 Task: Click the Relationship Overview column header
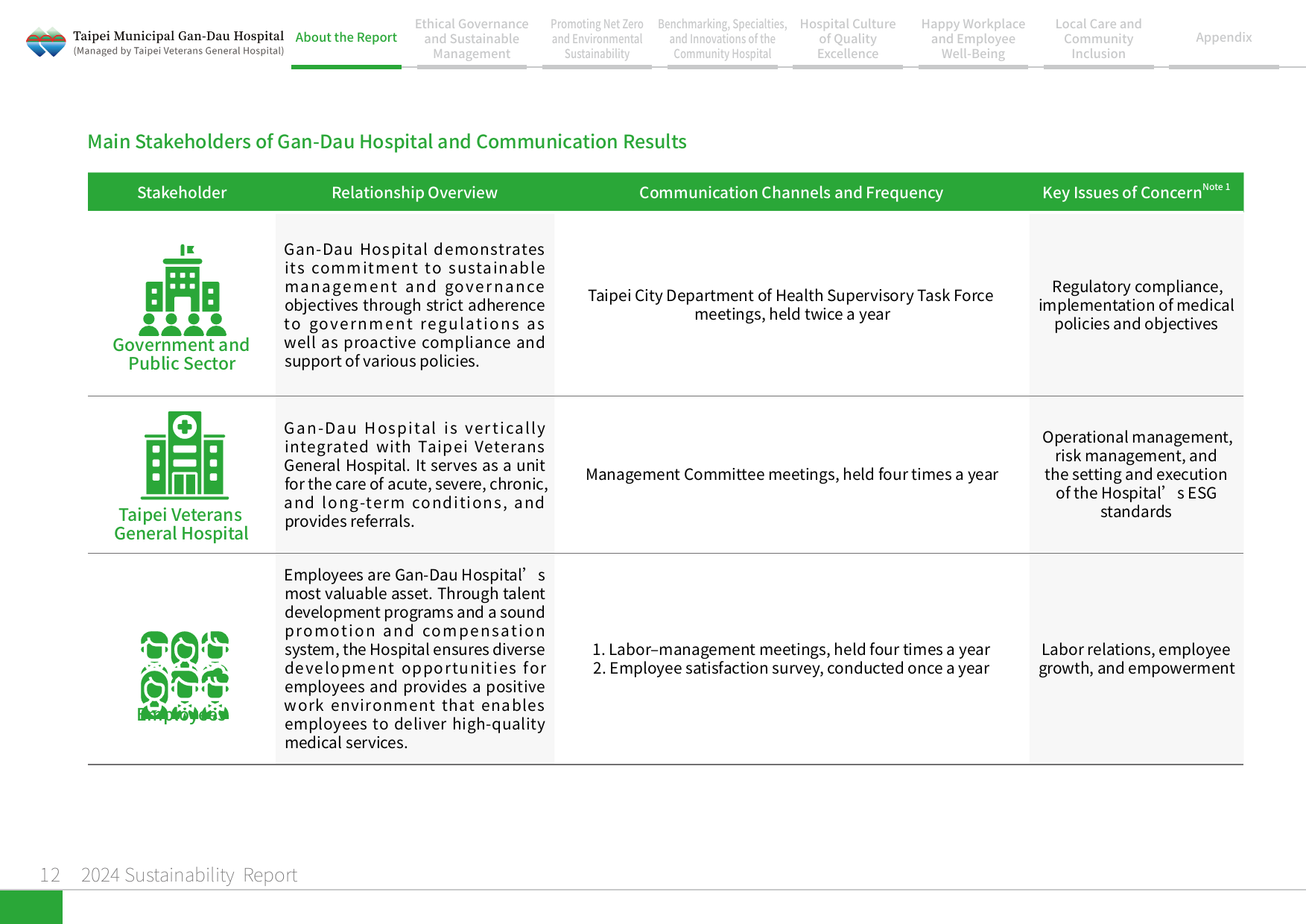click(414, 192)
